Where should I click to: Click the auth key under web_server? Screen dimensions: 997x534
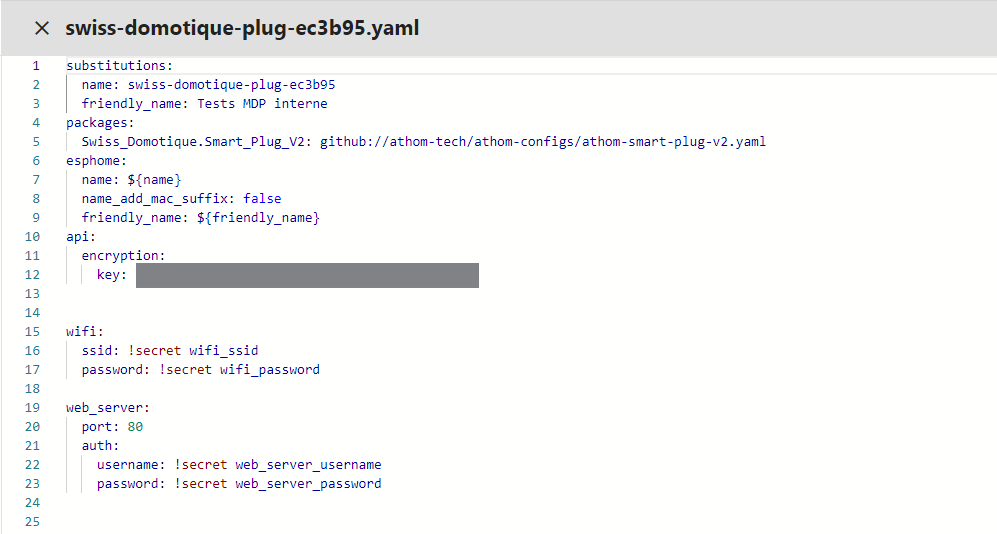coord(100,446)
